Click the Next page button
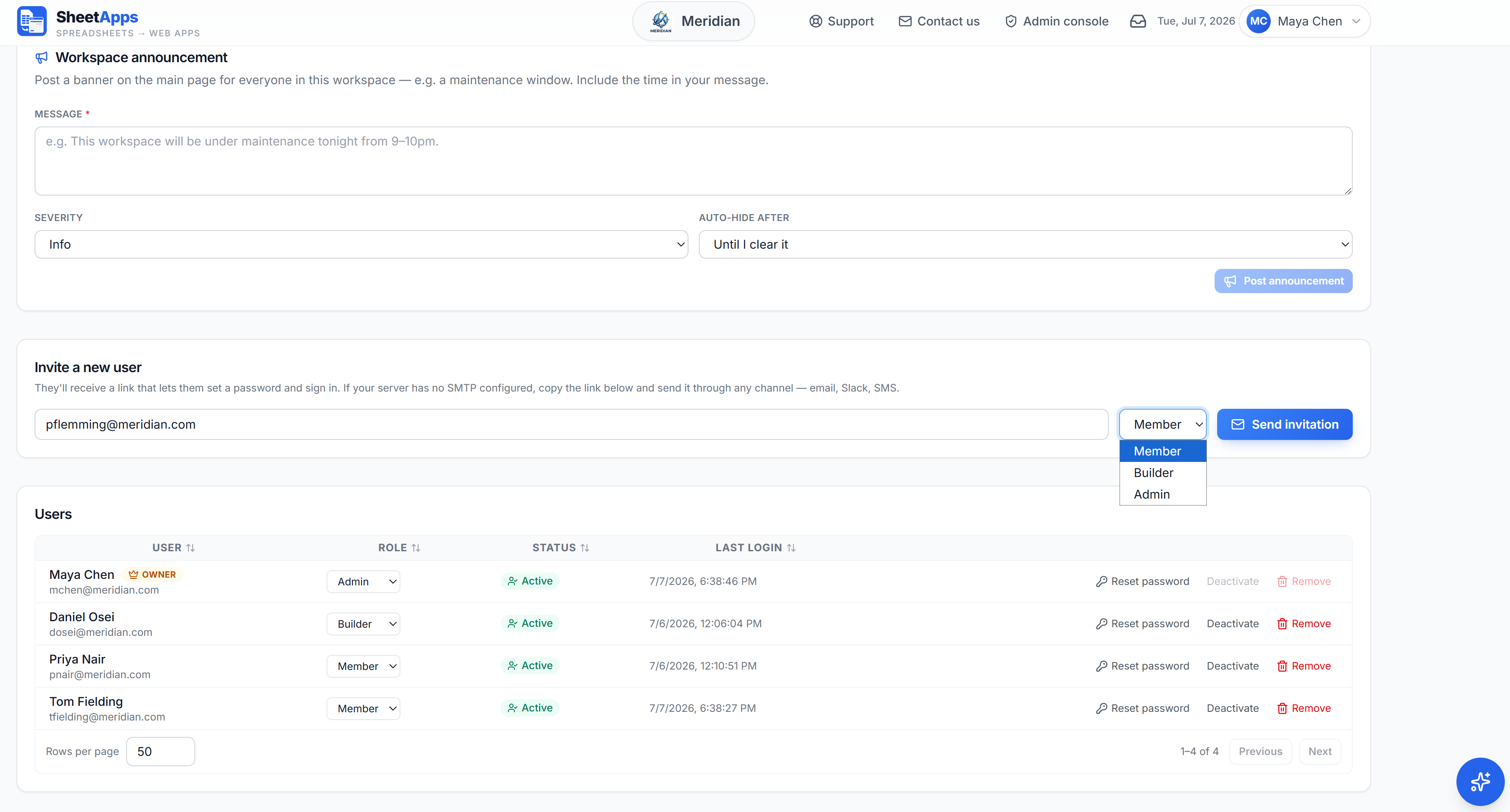Viewport: 1510px width, 812px height. click(1320, 752)
